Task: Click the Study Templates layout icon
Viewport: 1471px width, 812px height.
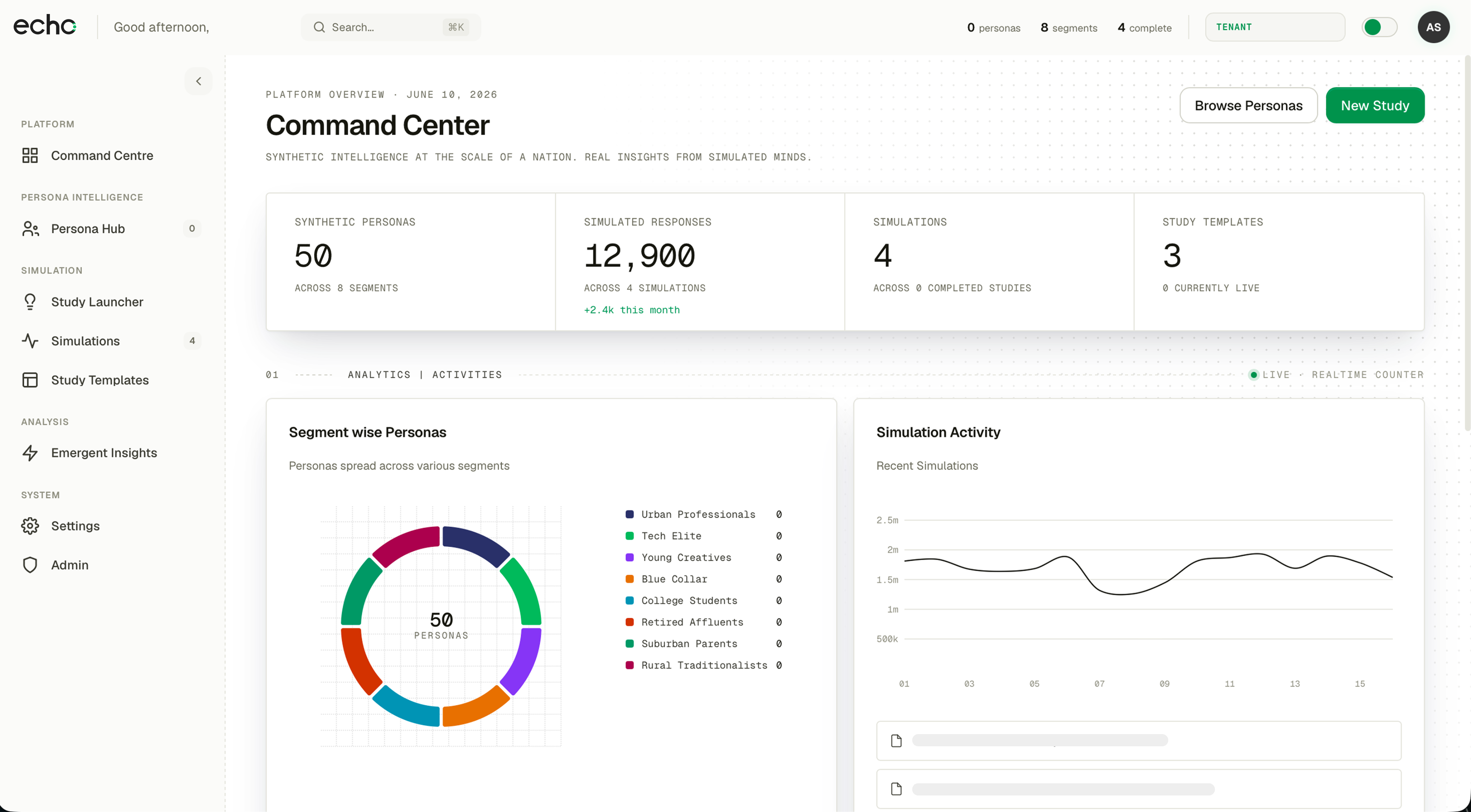Action: tap(30, 380)
